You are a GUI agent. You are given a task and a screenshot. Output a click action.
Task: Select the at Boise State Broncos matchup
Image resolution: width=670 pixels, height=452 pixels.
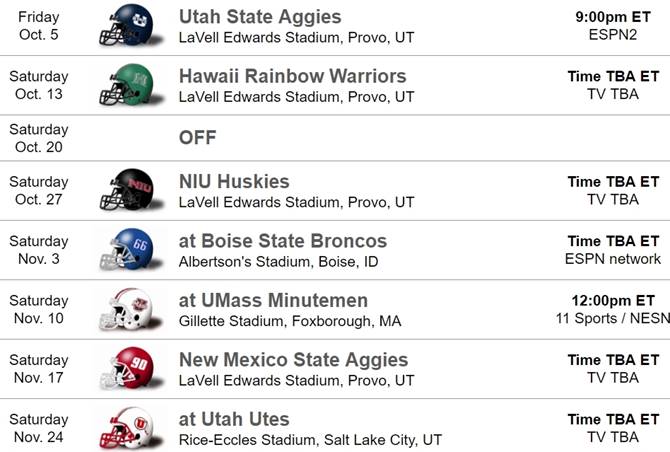pyautogui.click(x=283, y=241)
